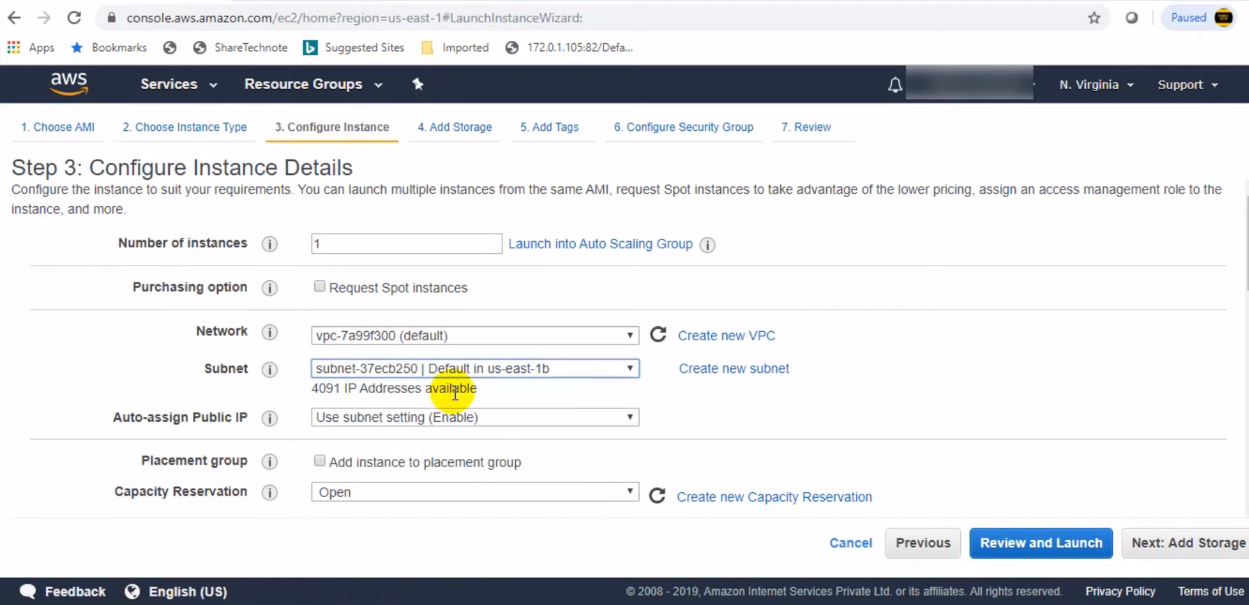Open the notifications bell
1249x605 pixels.
tap(895, 85)
